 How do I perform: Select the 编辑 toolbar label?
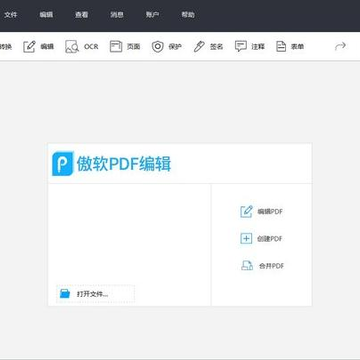[x=47, y=47]
